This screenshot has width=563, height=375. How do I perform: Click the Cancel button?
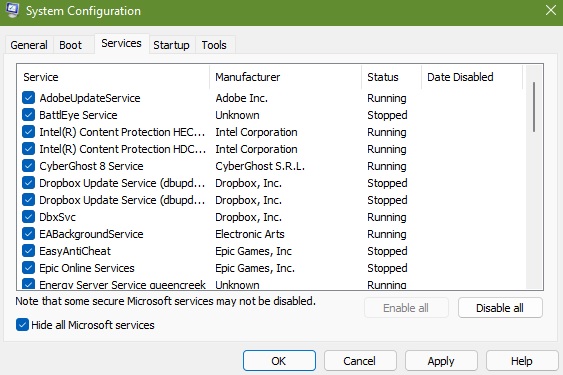360,361
